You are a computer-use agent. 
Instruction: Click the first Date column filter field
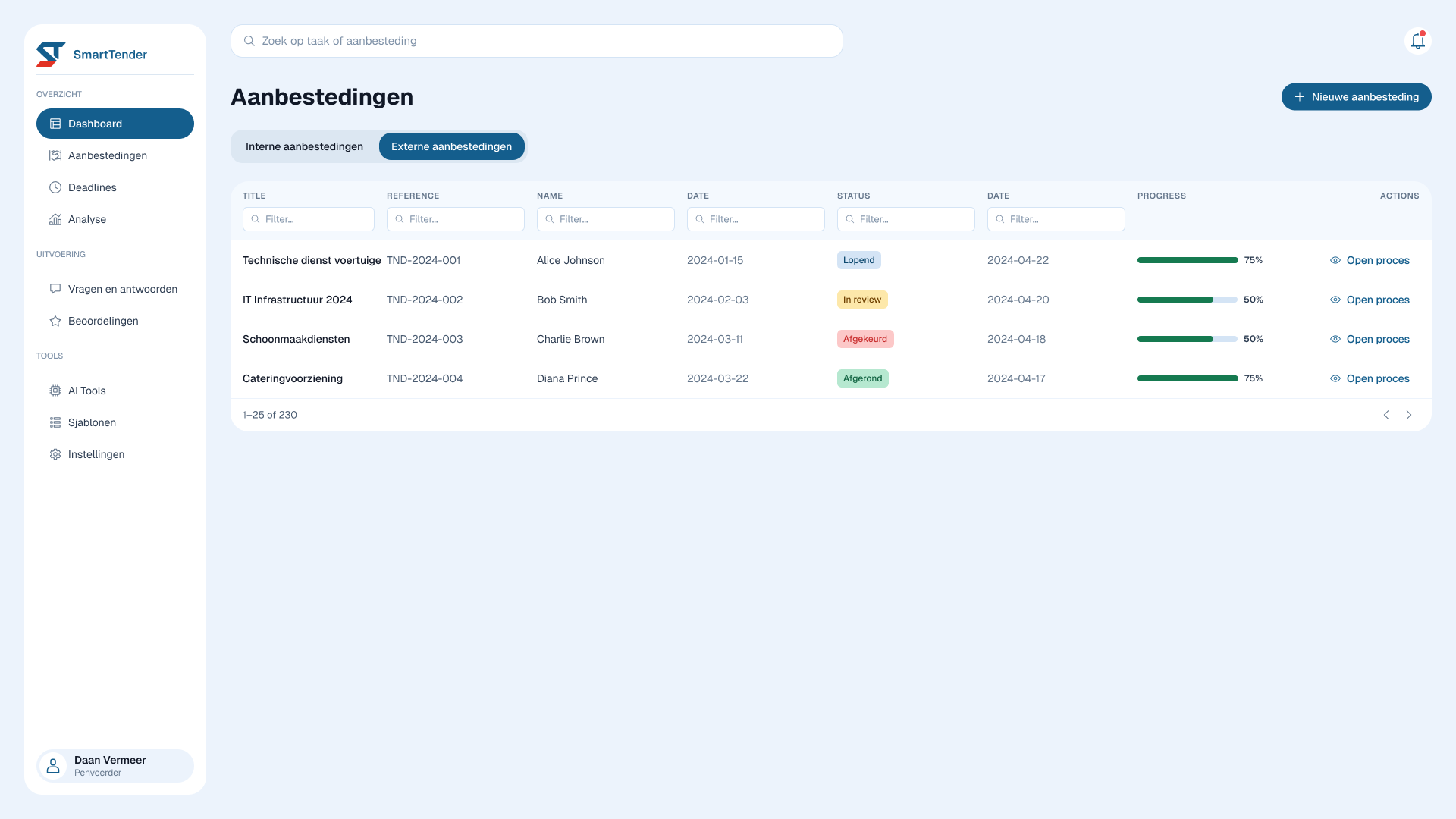[756, 219]
